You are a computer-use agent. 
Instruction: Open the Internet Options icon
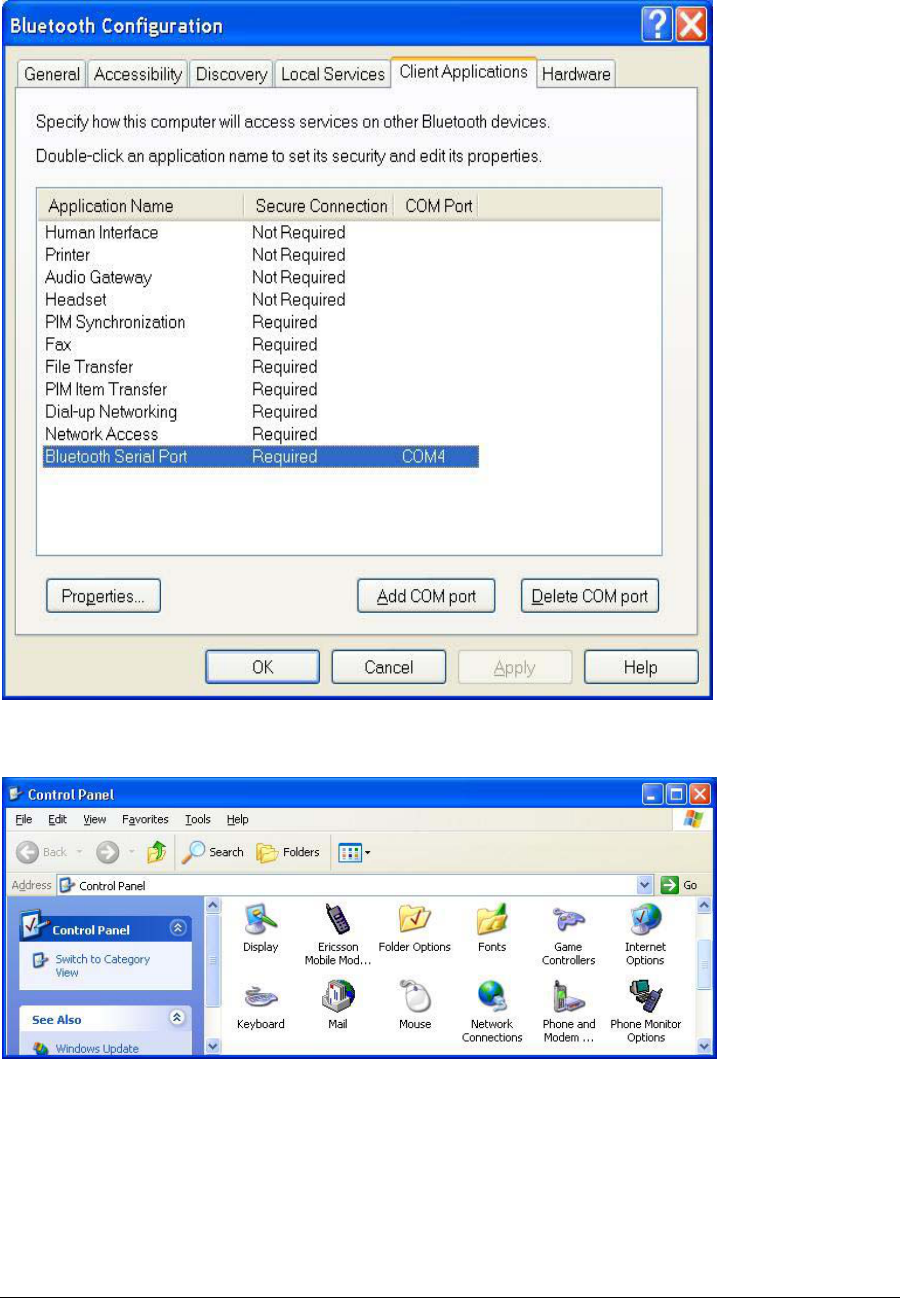pos(645,934)
